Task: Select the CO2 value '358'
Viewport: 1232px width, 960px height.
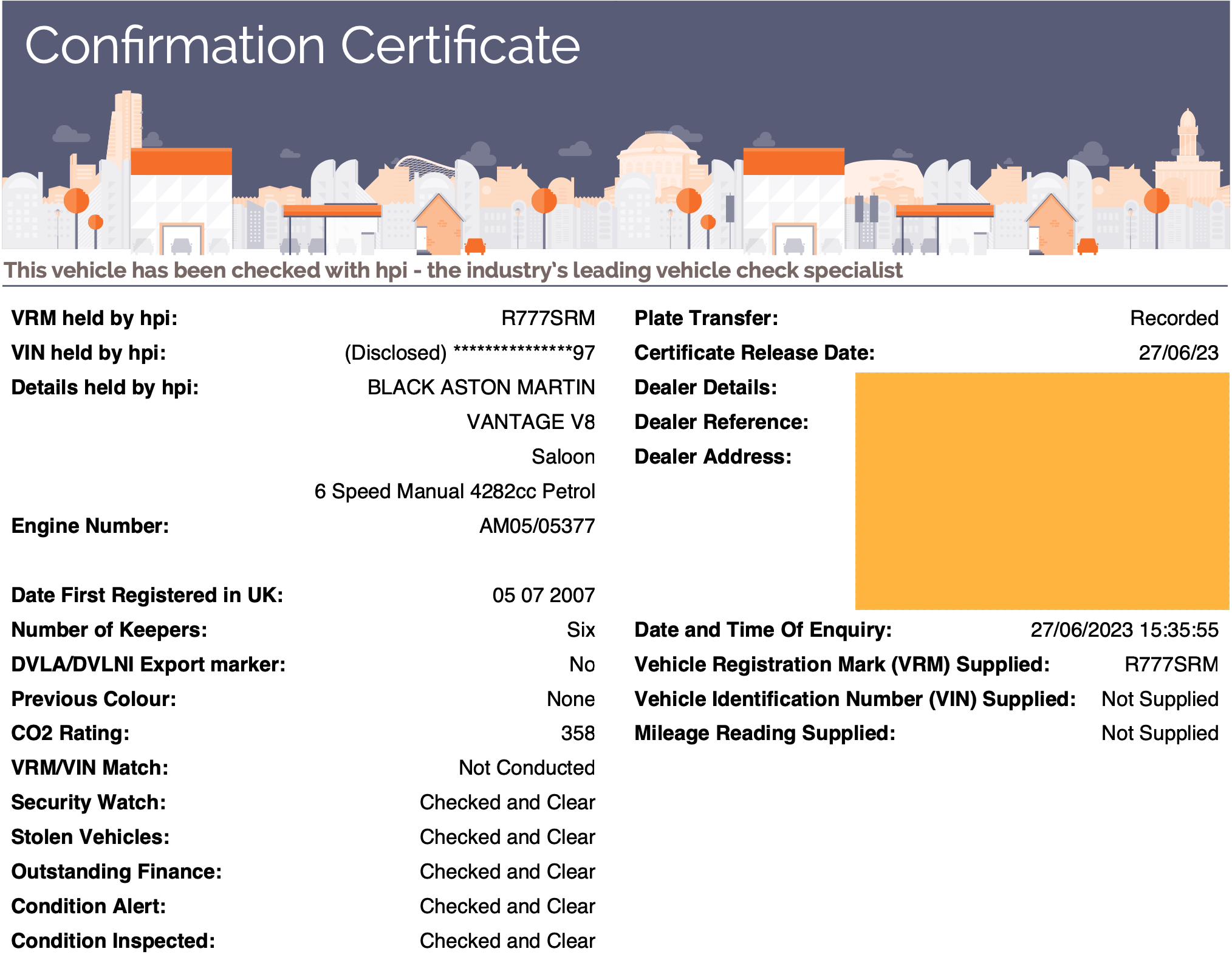Action: point(578,733)
